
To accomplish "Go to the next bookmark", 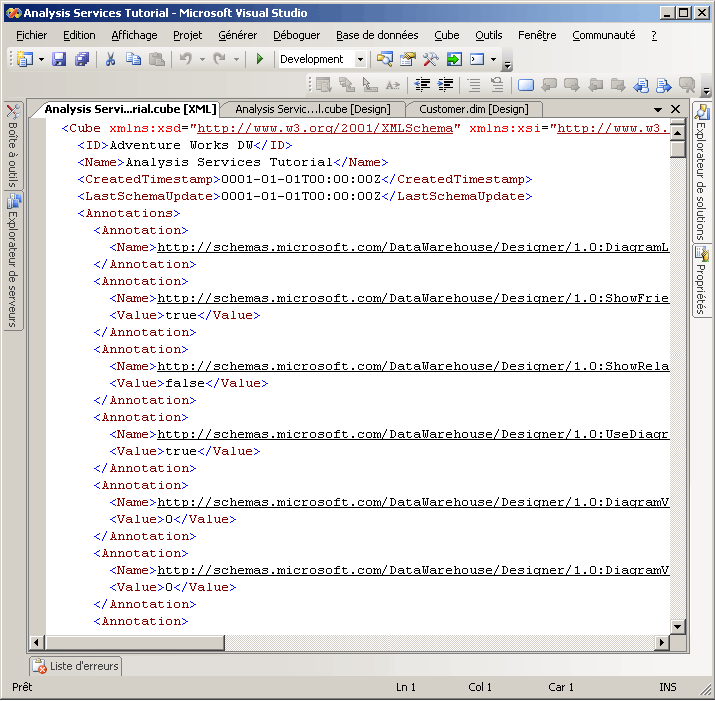I will tap(572, 85).
